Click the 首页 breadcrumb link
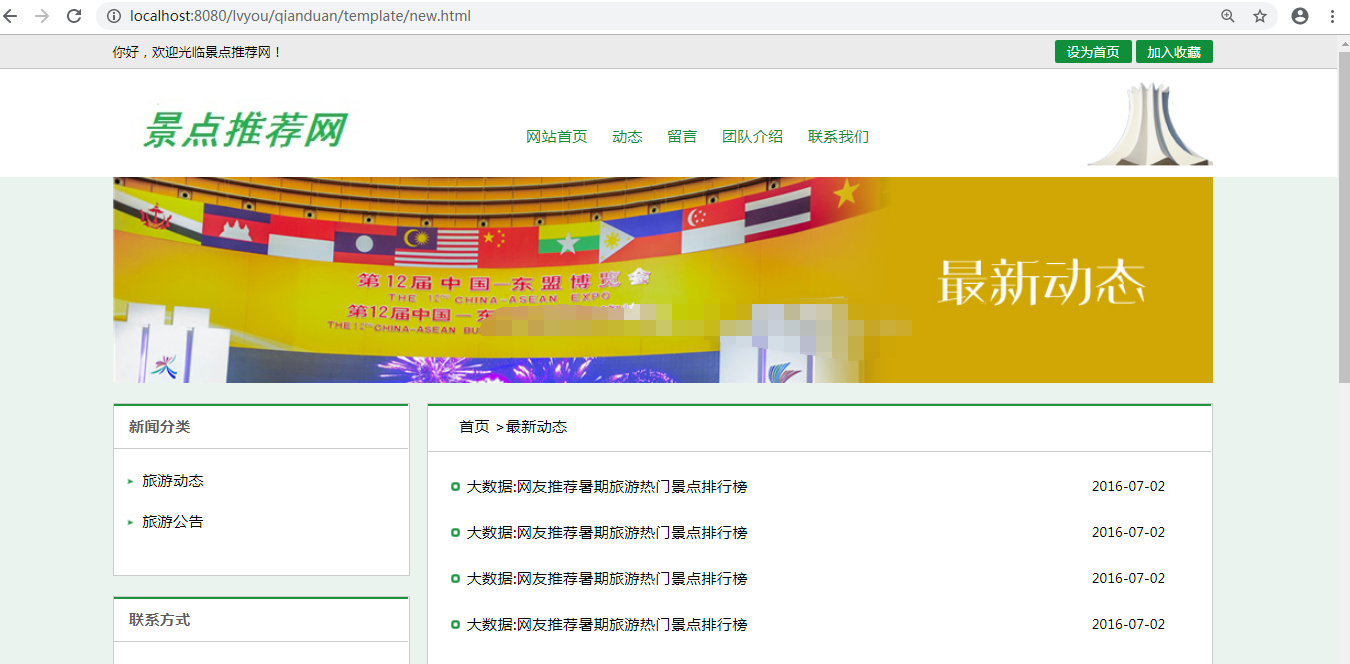 [x=474, y=427]
